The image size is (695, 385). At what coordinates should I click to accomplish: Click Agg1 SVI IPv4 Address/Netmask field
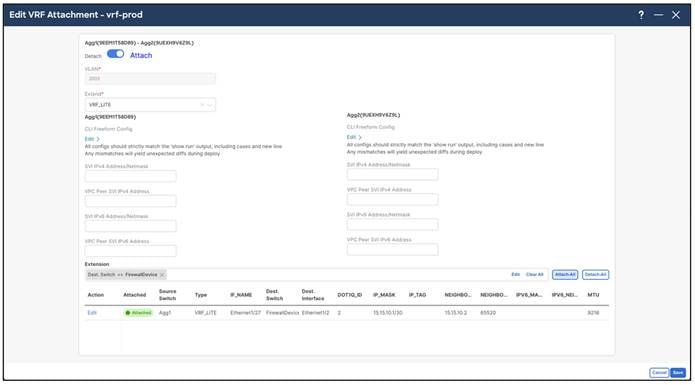pyautogui.click(x=130, y=176)
